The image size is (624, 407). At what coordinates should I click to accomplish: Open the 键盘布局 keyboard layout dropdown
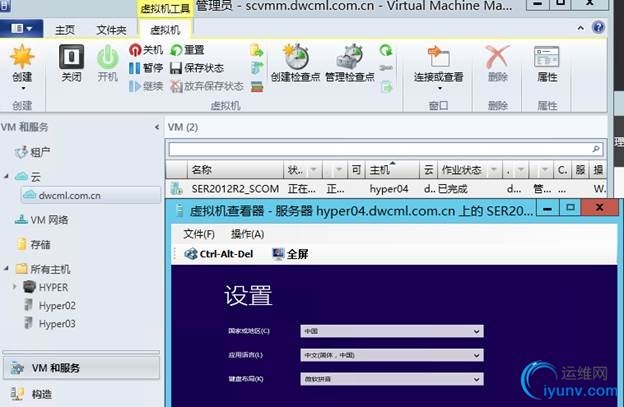click(392, 379)
